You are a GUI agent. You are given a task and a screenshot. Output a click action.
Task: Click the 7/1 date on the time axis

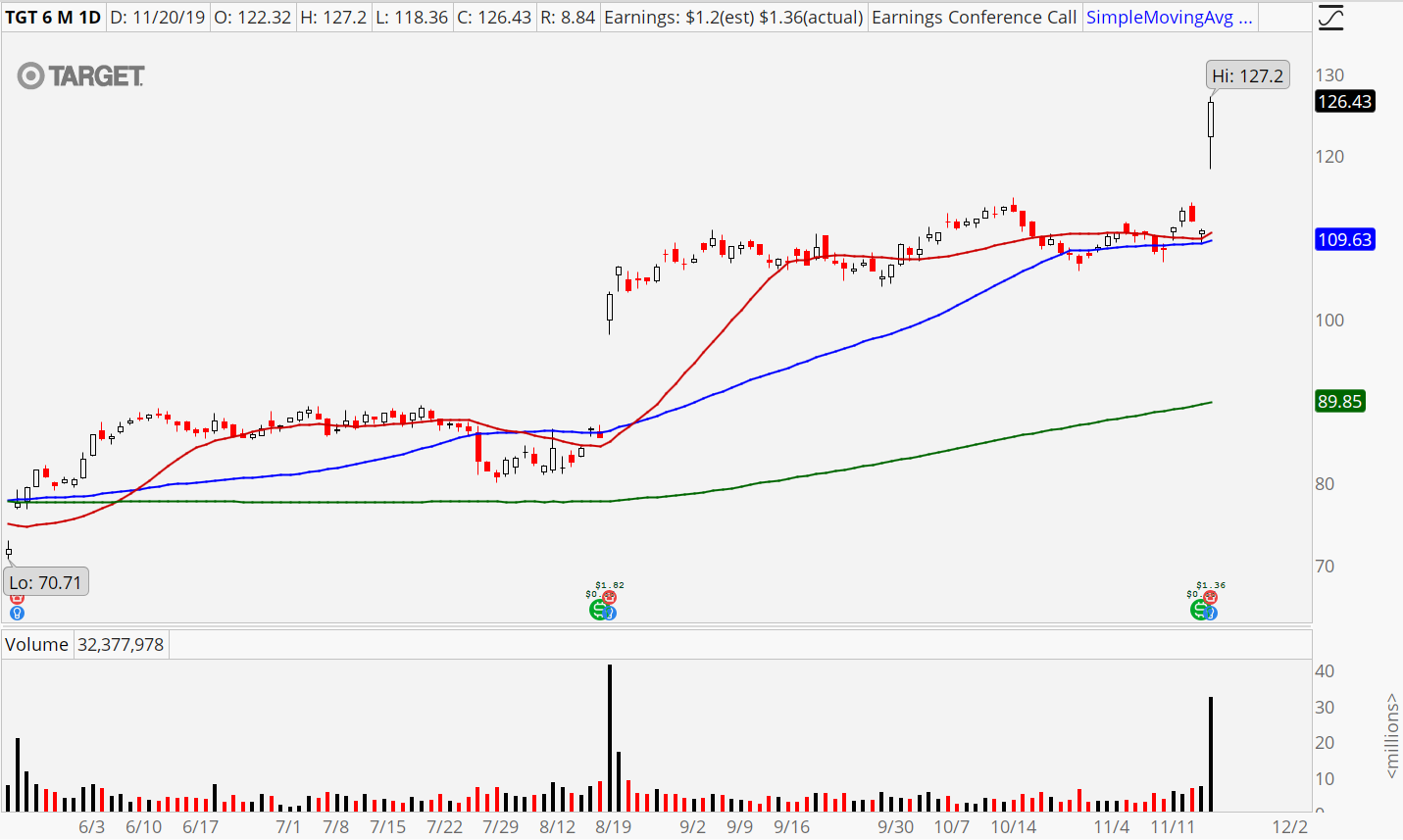pos(288,826)
